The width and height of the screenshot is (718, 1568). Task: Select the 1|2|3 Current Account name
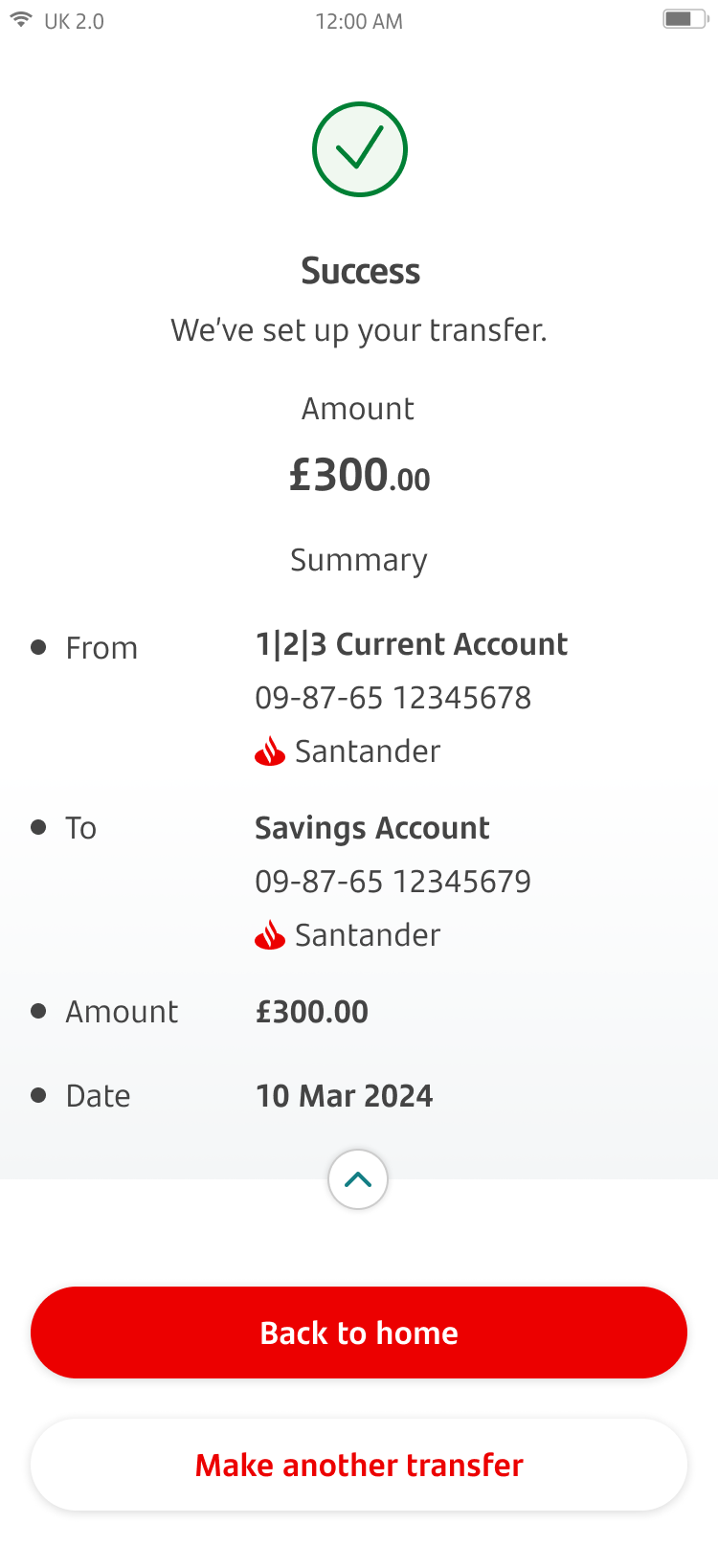pos(412,644)
